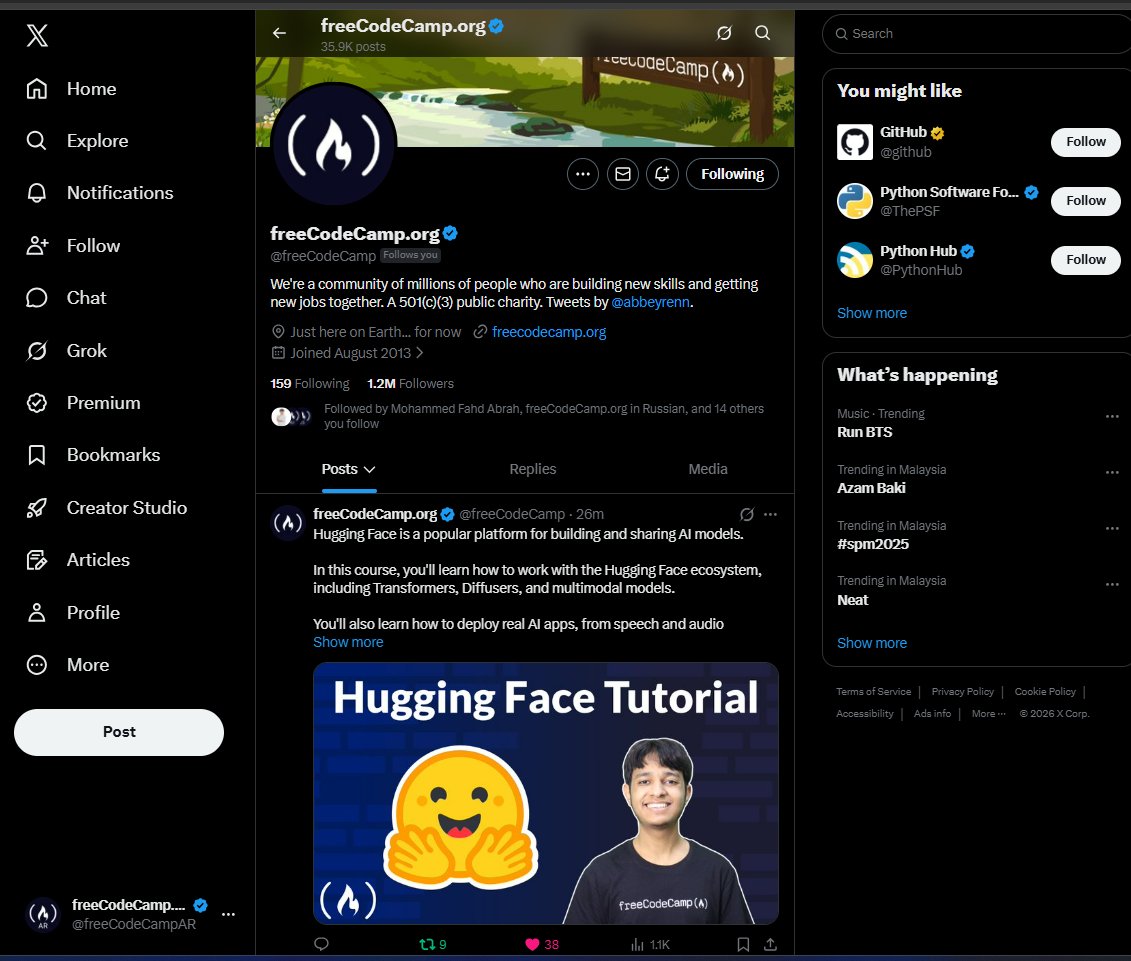Screen dimensions: 1131x961
Task: Show more in You might like
Action: [x=871, y=313]
